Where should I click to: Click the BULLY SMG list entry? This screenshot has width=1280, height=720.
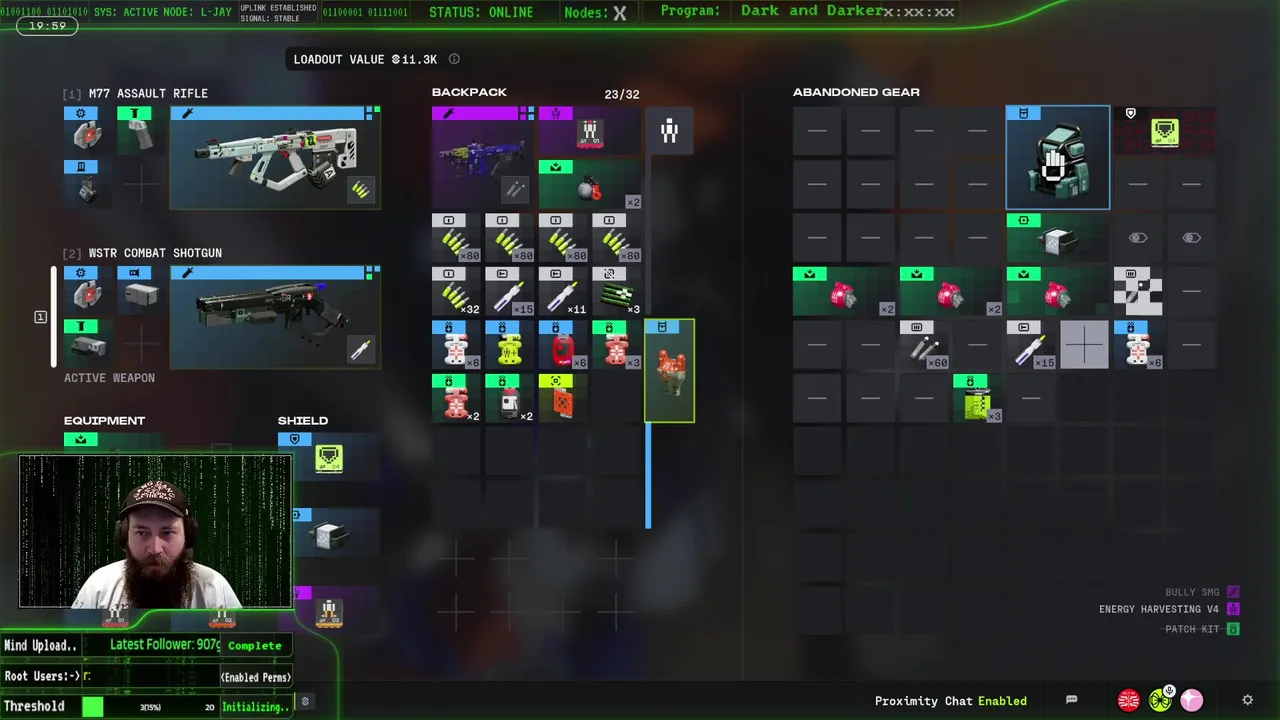(1202, 592)
